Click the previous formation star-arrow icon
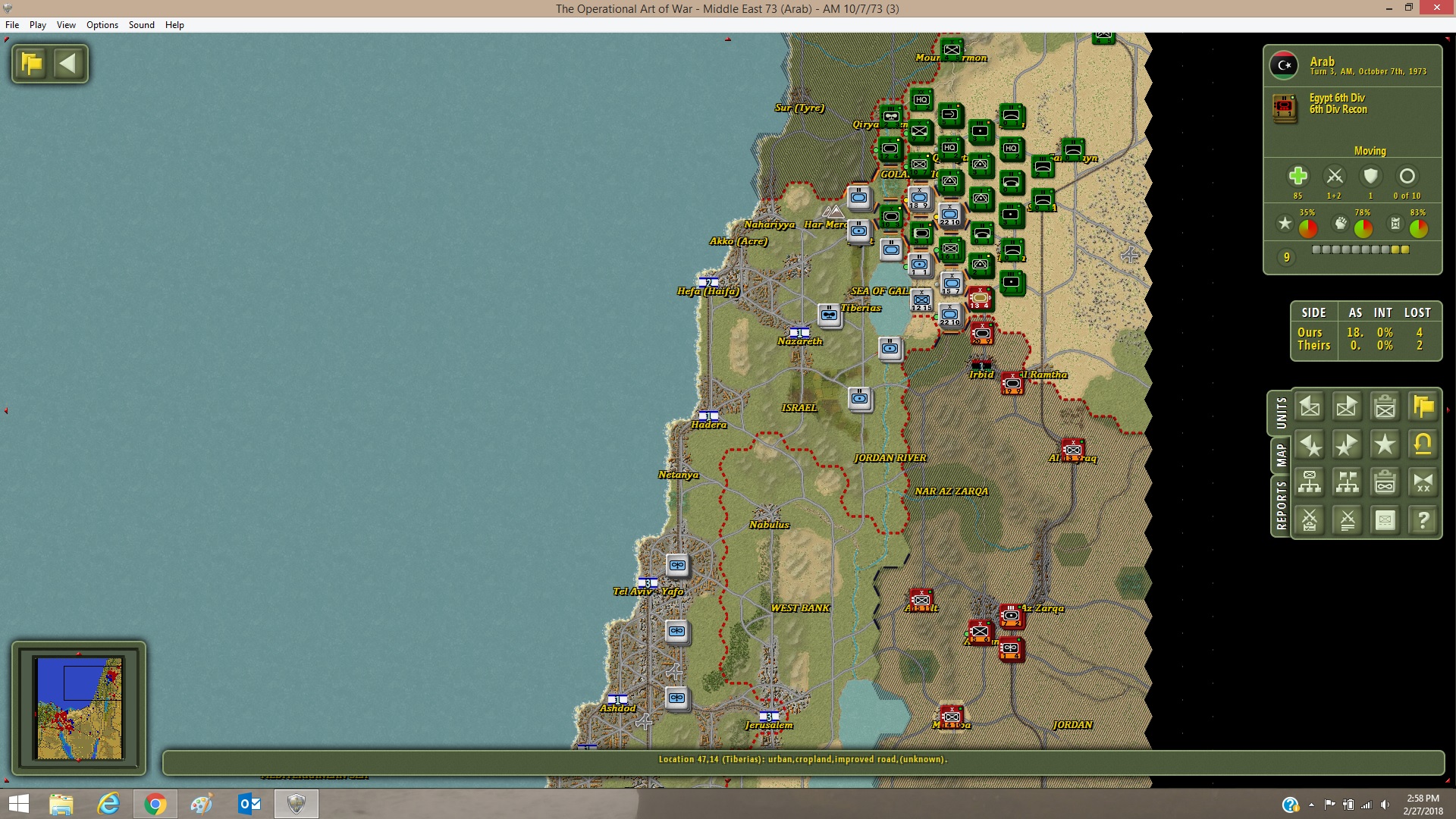The image size is (1456, 819). pyautogui.click(x=1310, y=445)
